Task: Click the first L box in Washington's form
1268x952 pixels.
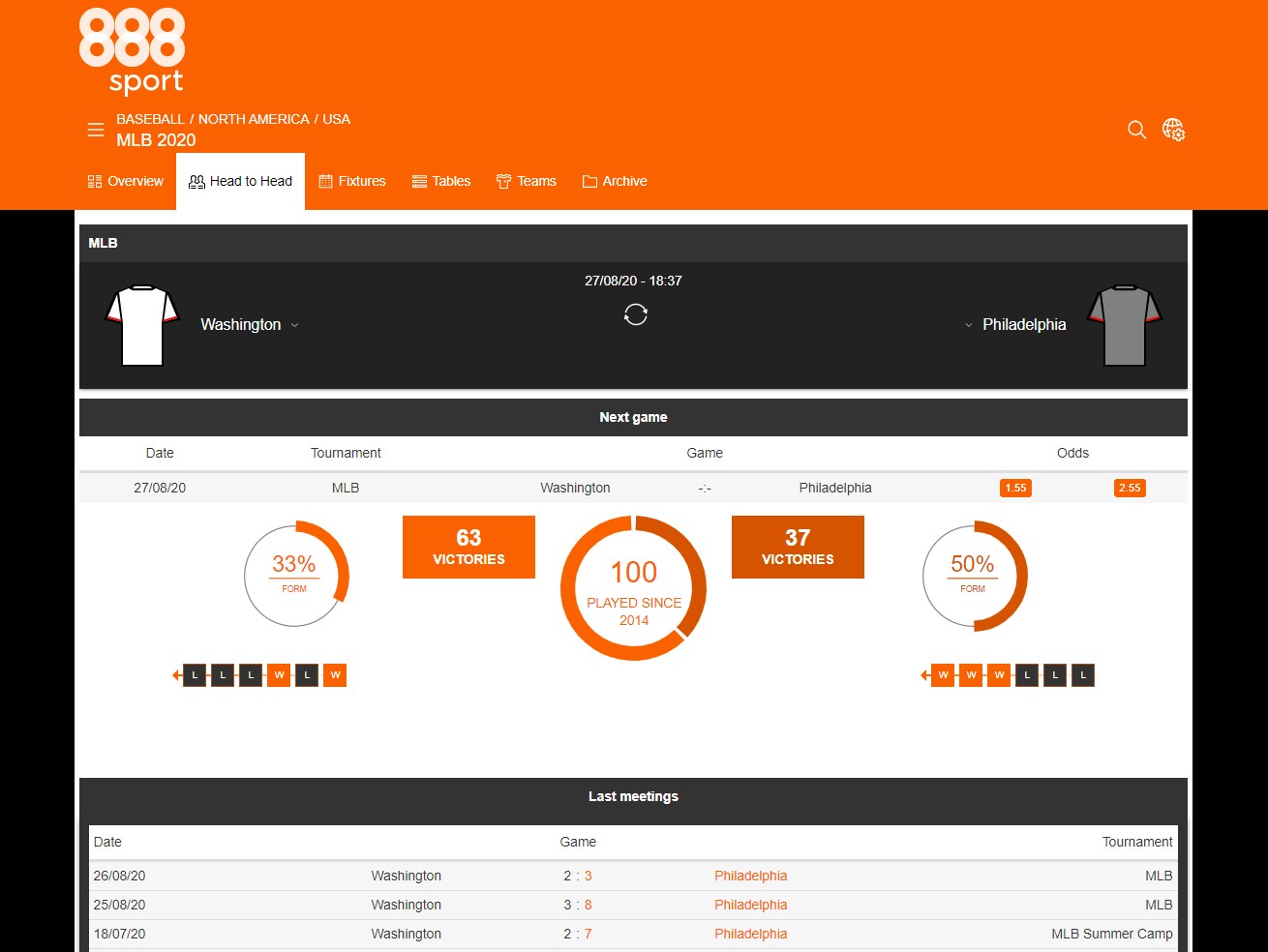Action: 195,675
